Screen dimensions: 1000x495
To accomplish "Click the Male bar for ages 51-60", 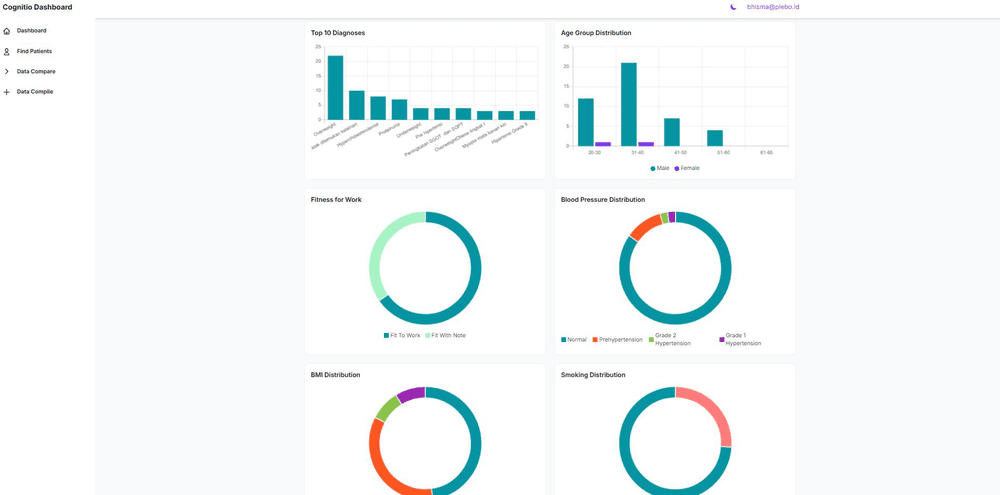I will click(x=715, y=138).
